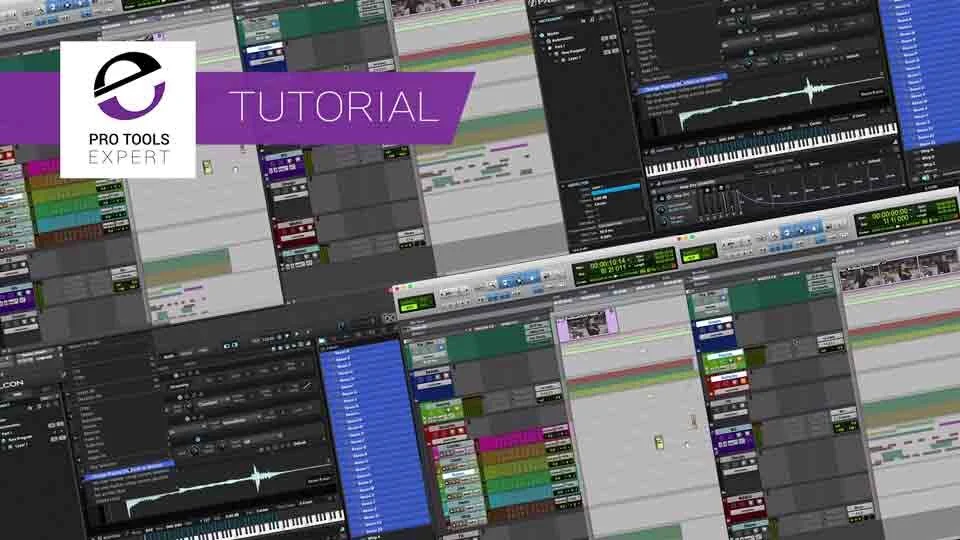
Task: Choose highlighted blue menu entry, top Falcon window
Action: pos(683,83)
